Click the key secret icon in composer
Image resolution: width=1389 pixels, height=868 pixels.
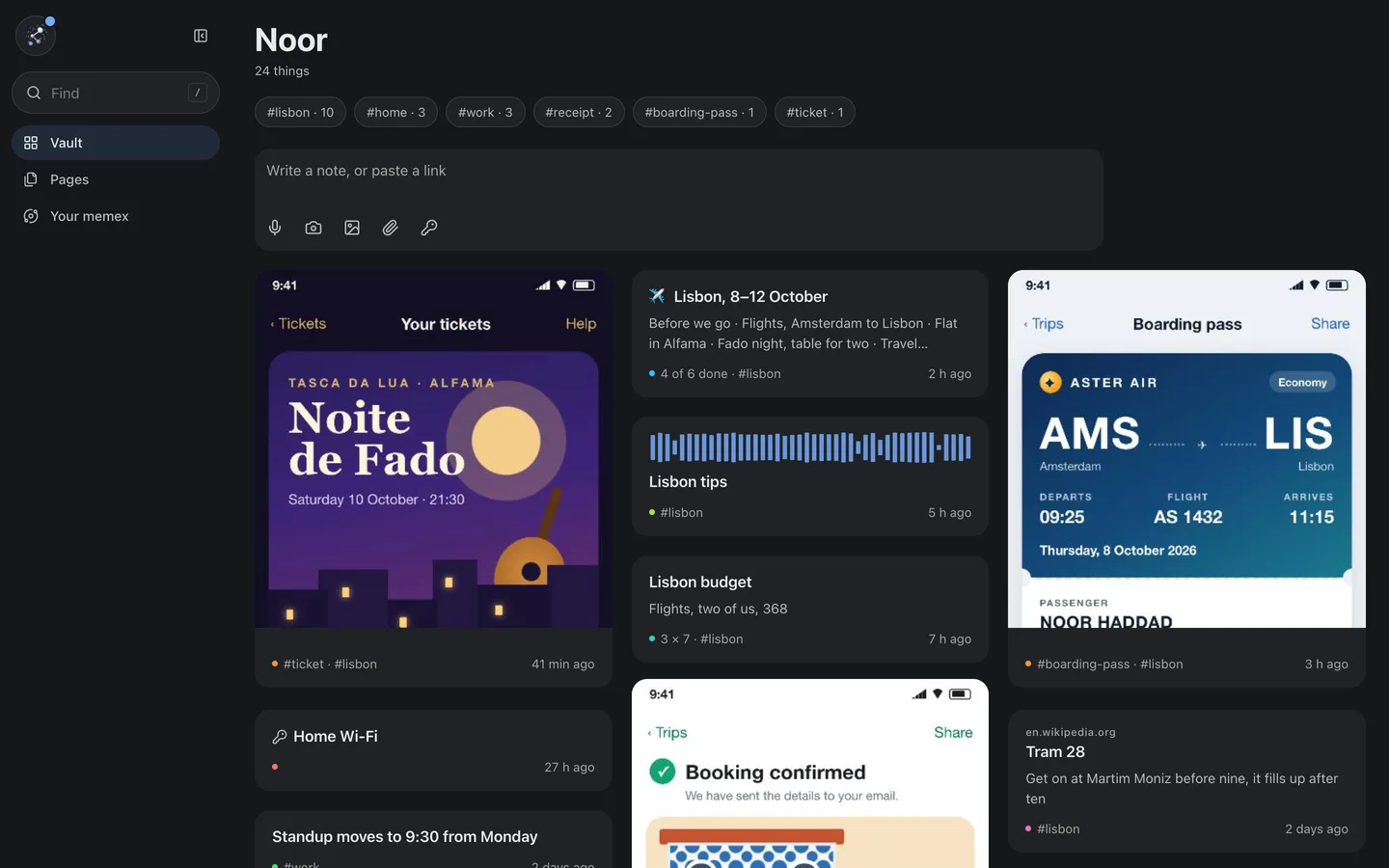tap(429, 228)
